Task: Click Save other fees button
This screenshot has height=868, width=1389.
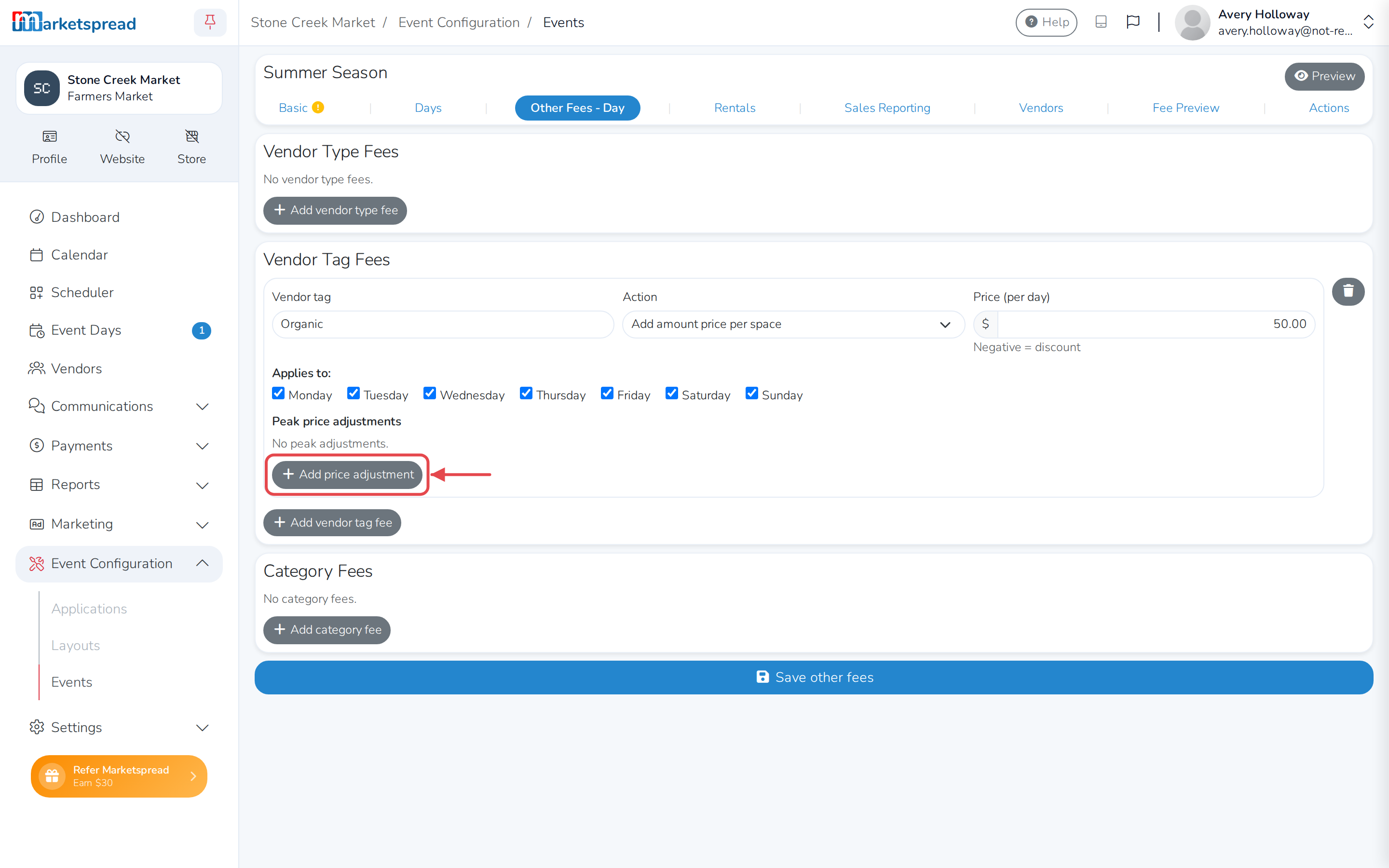Action: point(814,678)
